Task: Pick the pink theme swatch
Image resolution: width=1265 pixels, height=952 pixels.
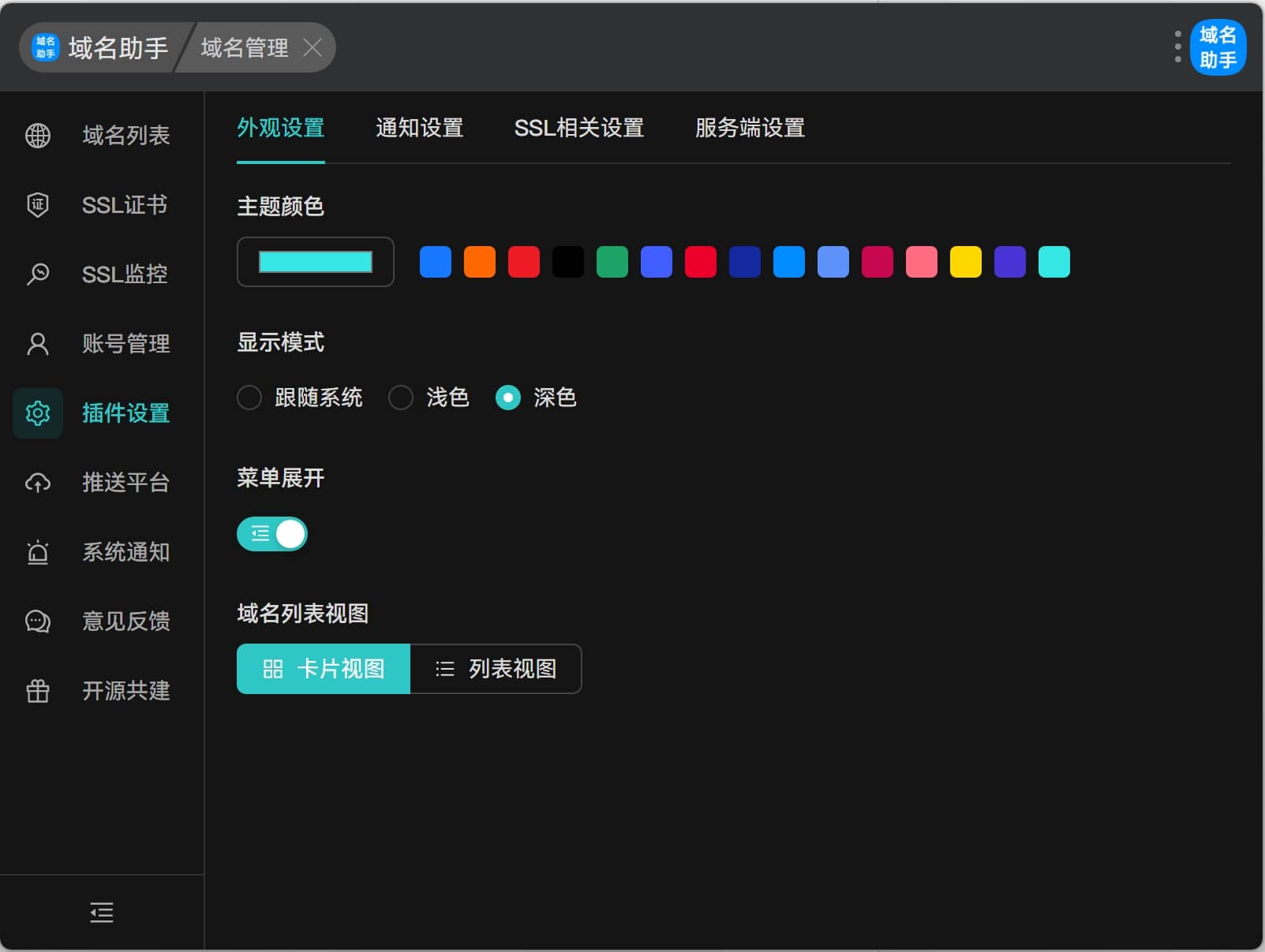Action: pyautogui.click(x=922, y=262)
